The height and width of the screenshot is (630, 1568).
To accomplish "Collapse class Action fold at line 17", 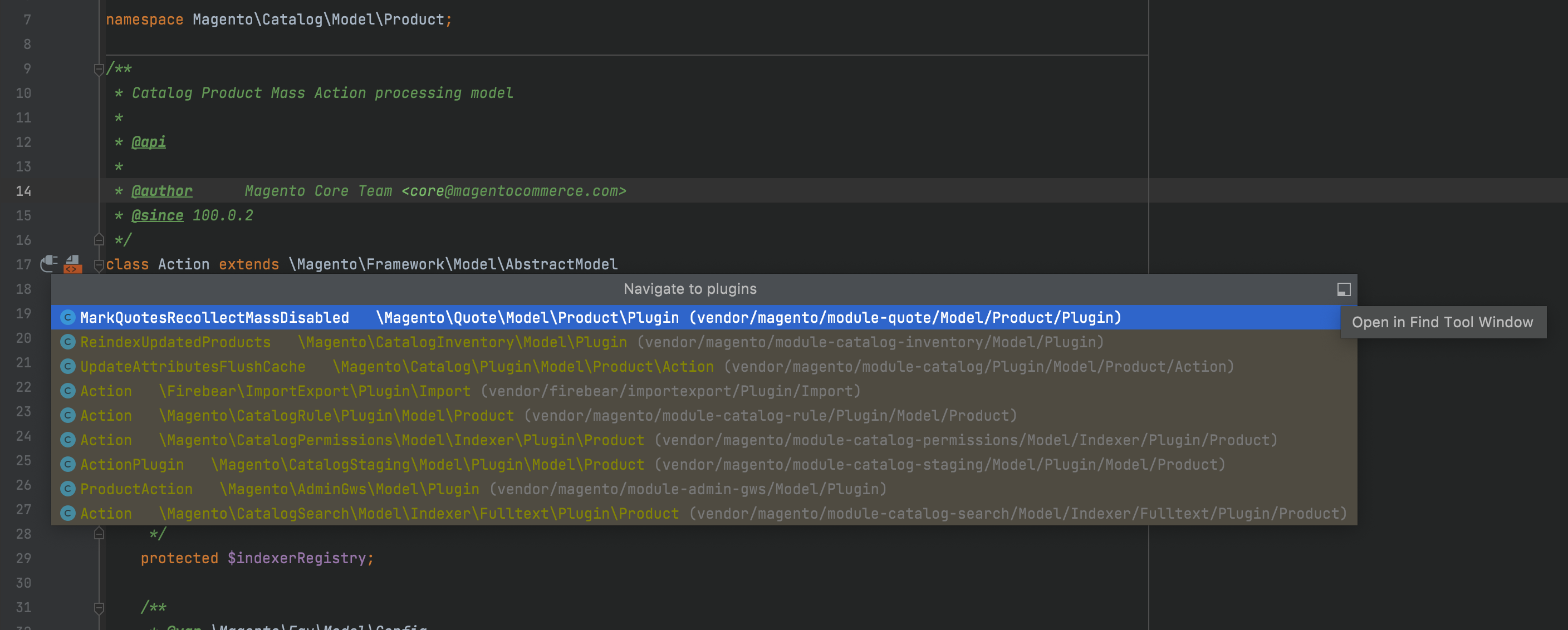I will click(99, 265).
